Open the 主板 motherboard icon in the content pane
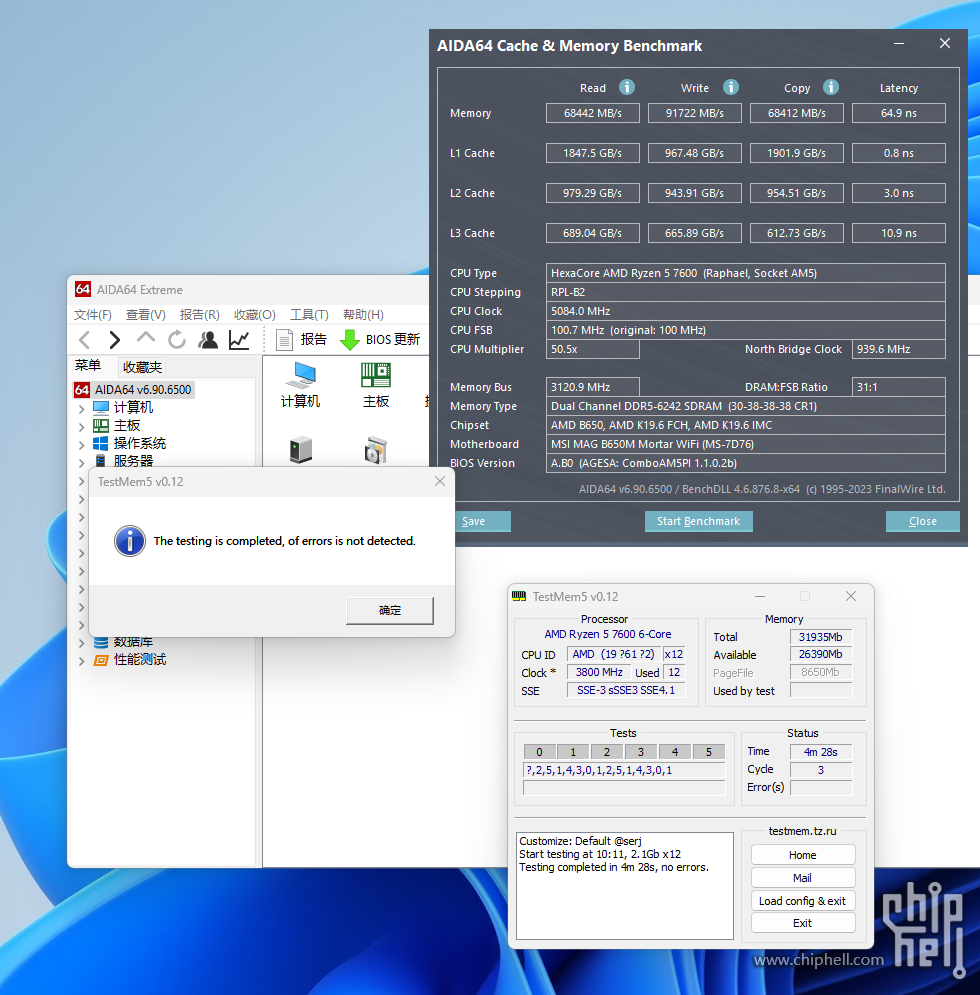The height and width of the screenshot is (995, 980). click(376, 385)
